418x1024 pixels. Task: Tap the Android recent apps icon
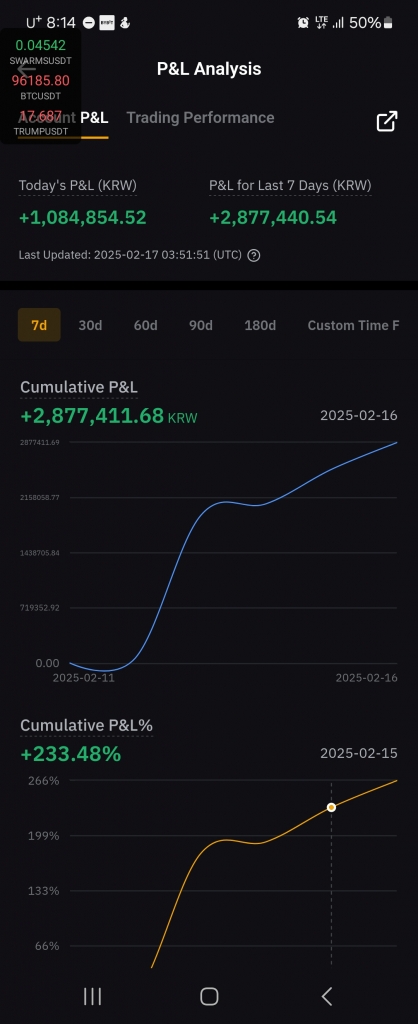pyautogui.click(x=93, y=996)
